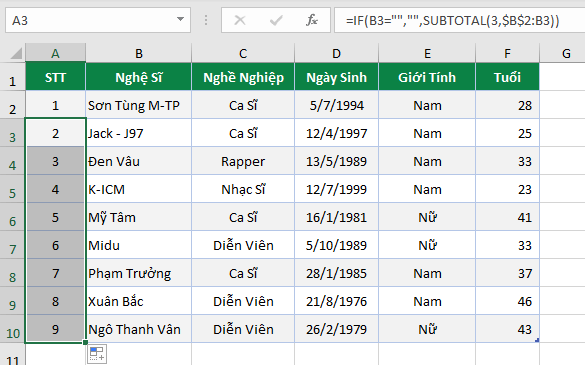Select column B header
585x365 pixels.
(x=138, y=53)
